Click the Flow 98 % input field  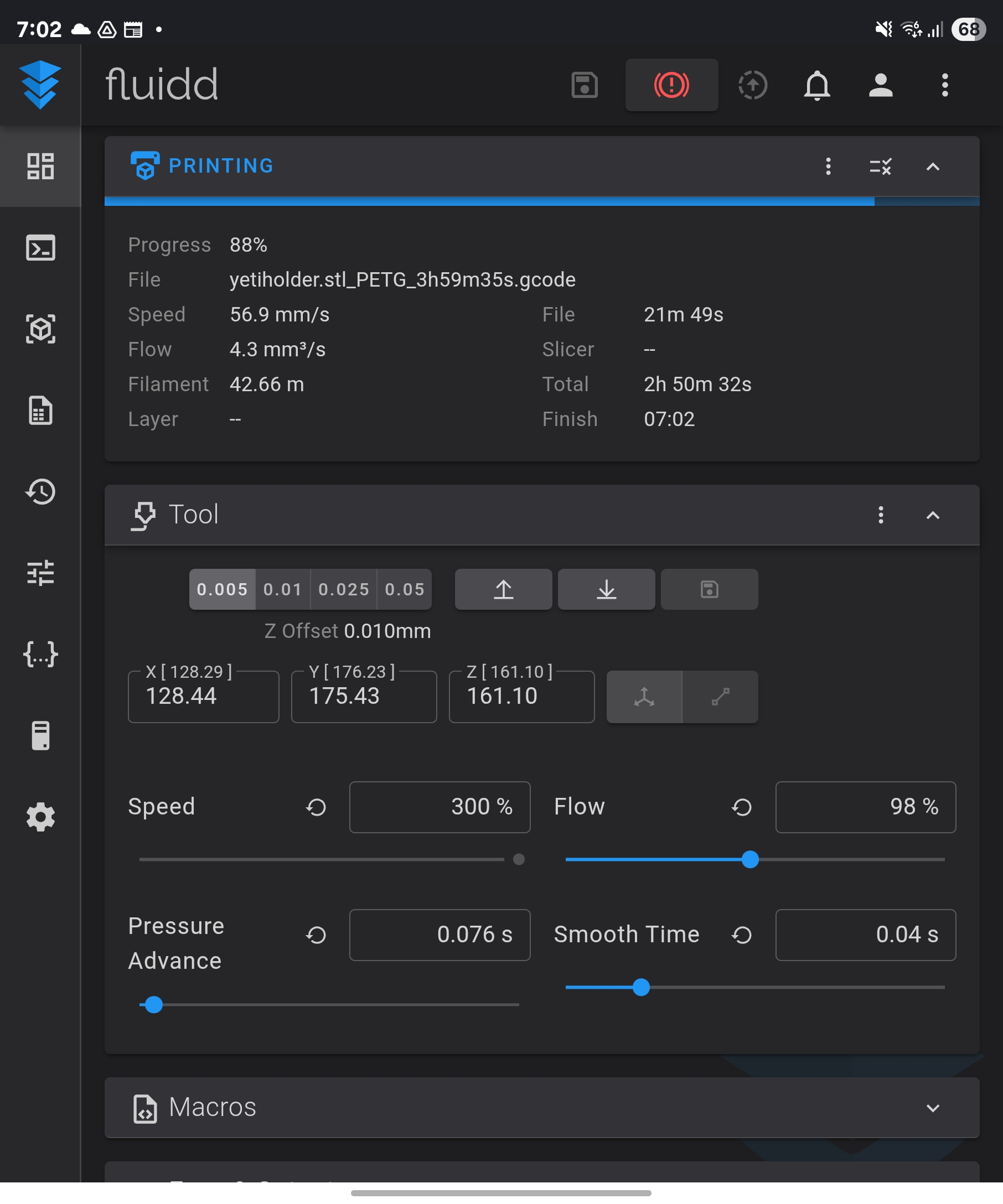(865, 807)
